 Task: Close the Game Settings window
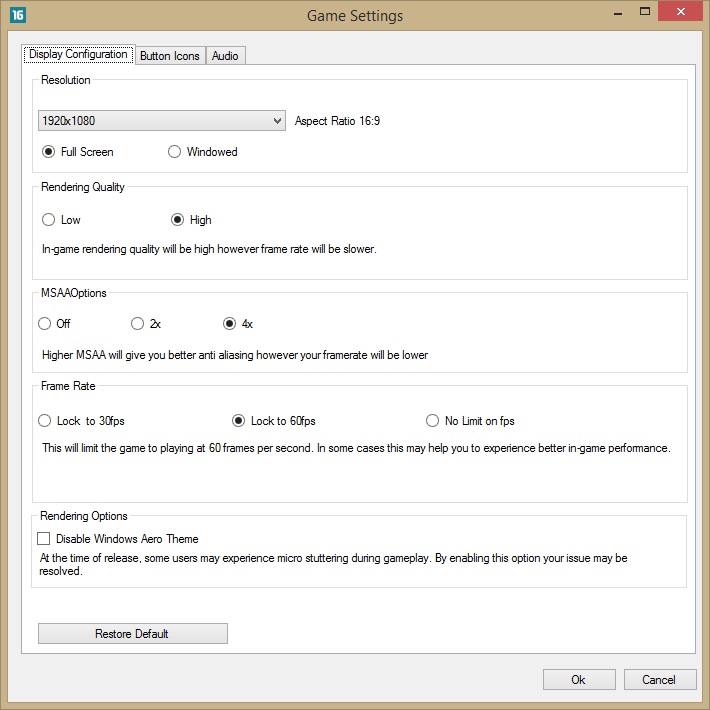pyautogui.click(x=679, y=13)
